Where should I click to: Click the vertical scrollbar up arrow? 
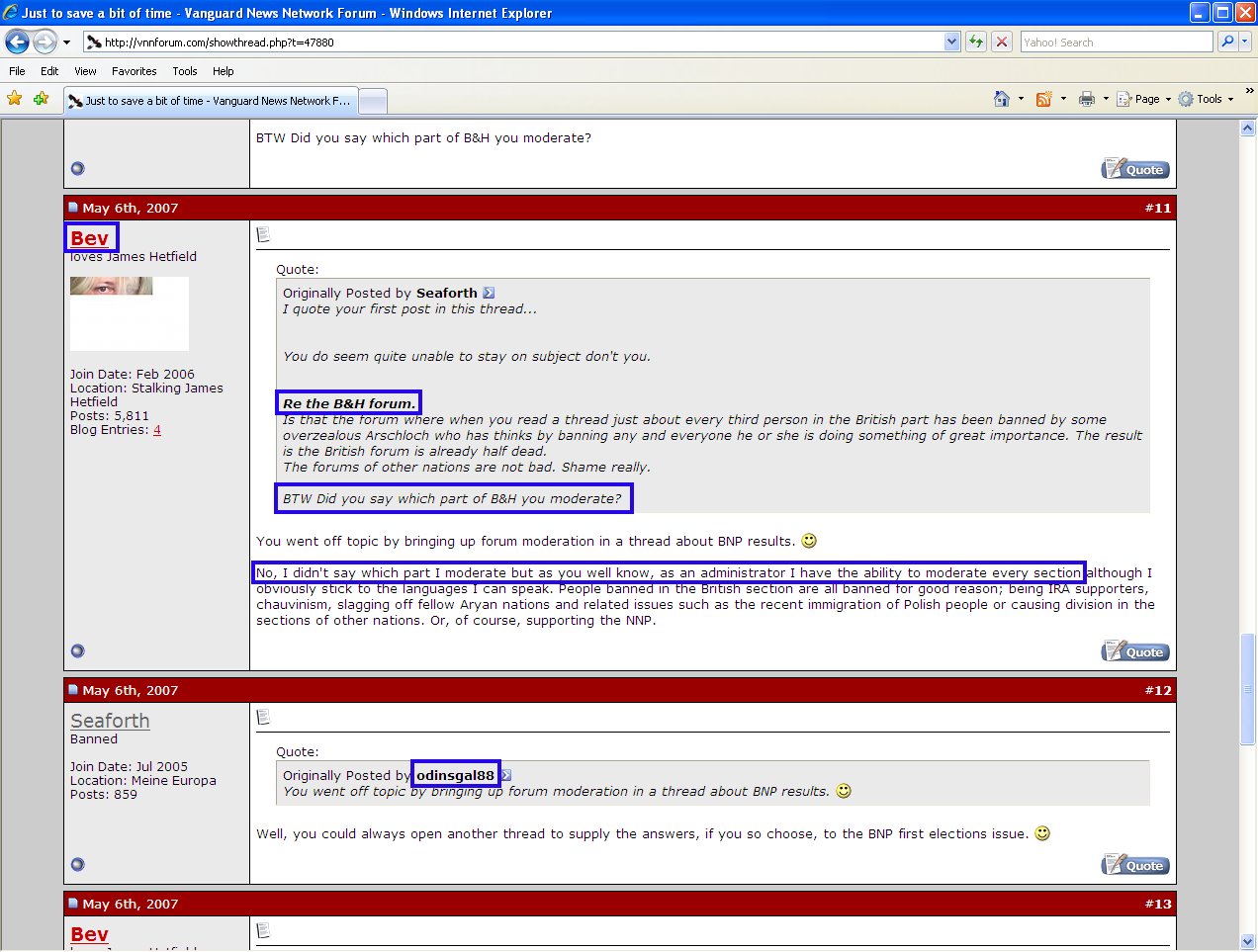(x=1248, y=129)
